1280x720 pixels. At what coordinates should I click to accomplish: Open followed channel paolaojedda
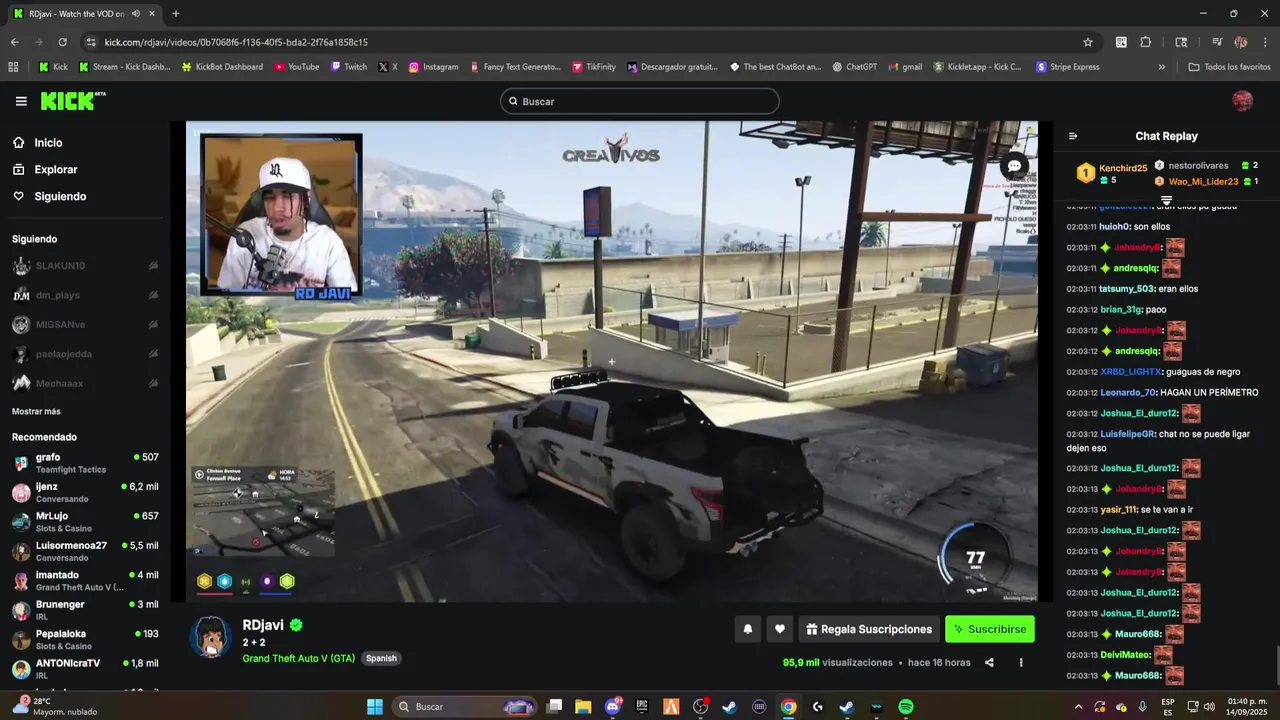(85, 354)
